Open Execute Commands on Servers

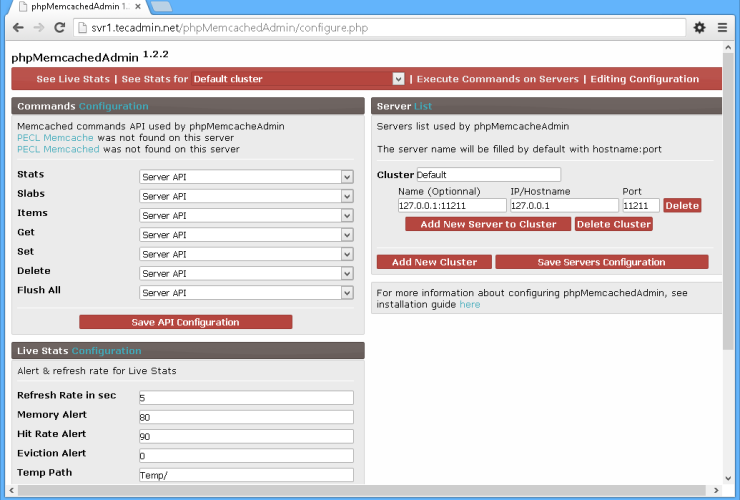click(x=497, y=79)
